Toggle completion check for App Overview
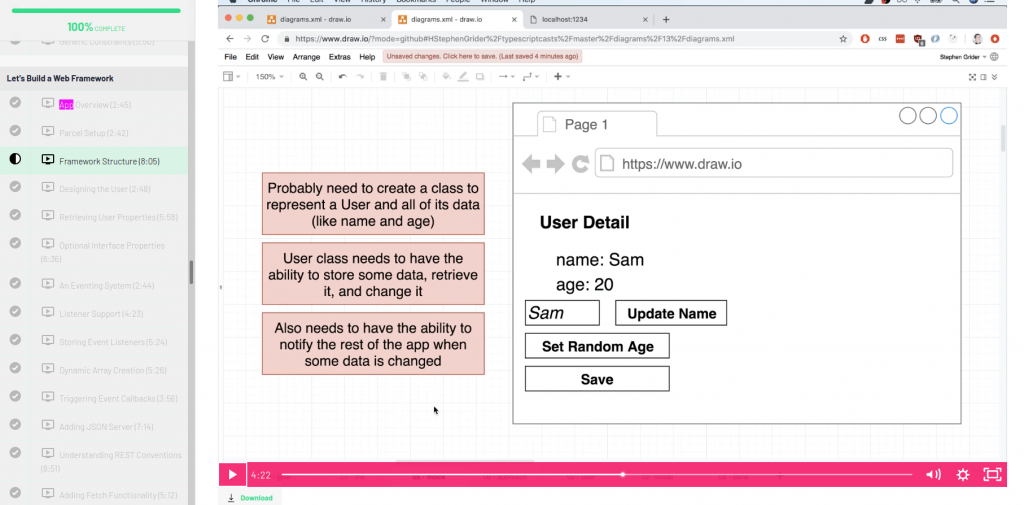The height and width of the screenshot is (505, 1024). click(x=15, y=103)
